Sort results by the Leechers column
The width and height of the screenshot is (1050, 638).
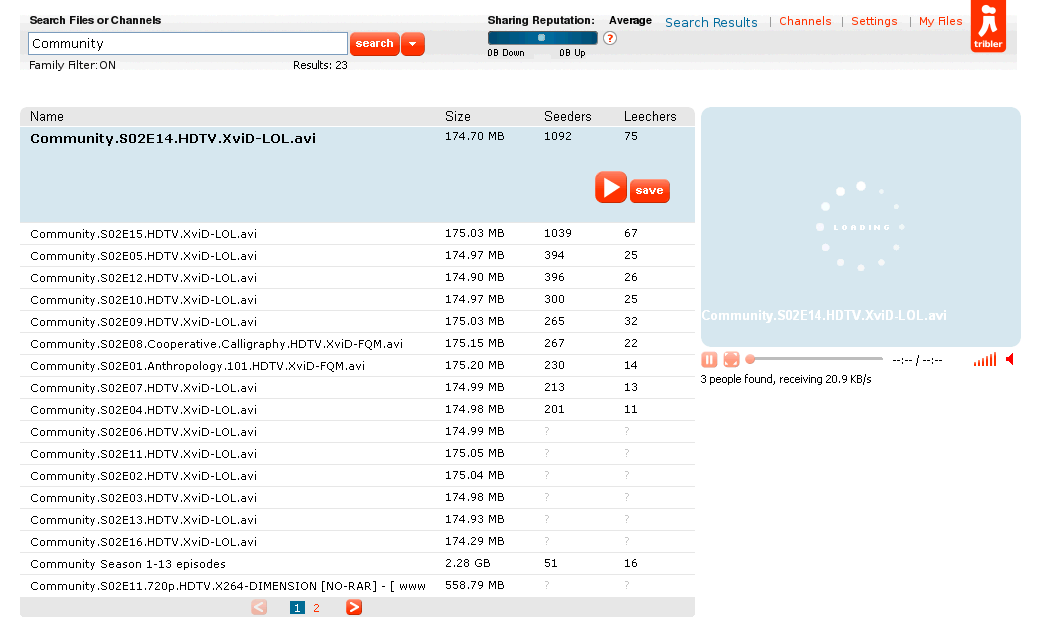point(650,116)
